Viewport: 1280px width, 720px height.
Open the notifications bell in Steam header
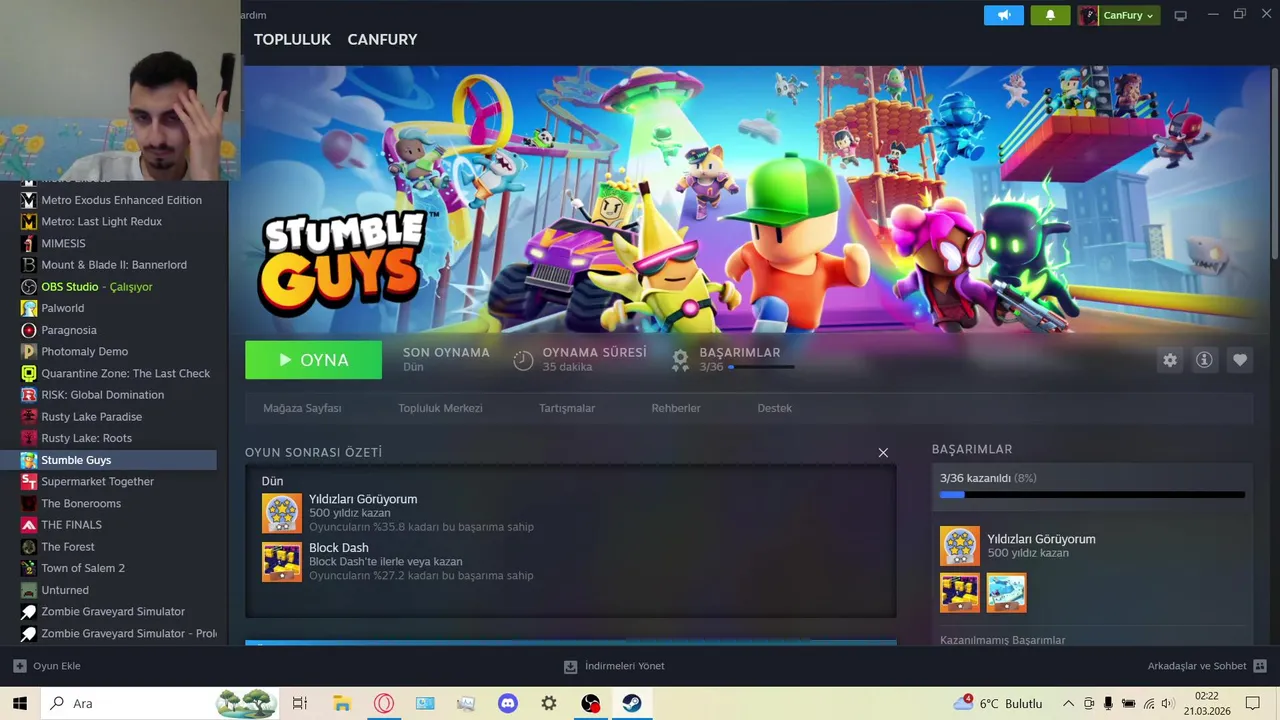(x=1050, y=15)
